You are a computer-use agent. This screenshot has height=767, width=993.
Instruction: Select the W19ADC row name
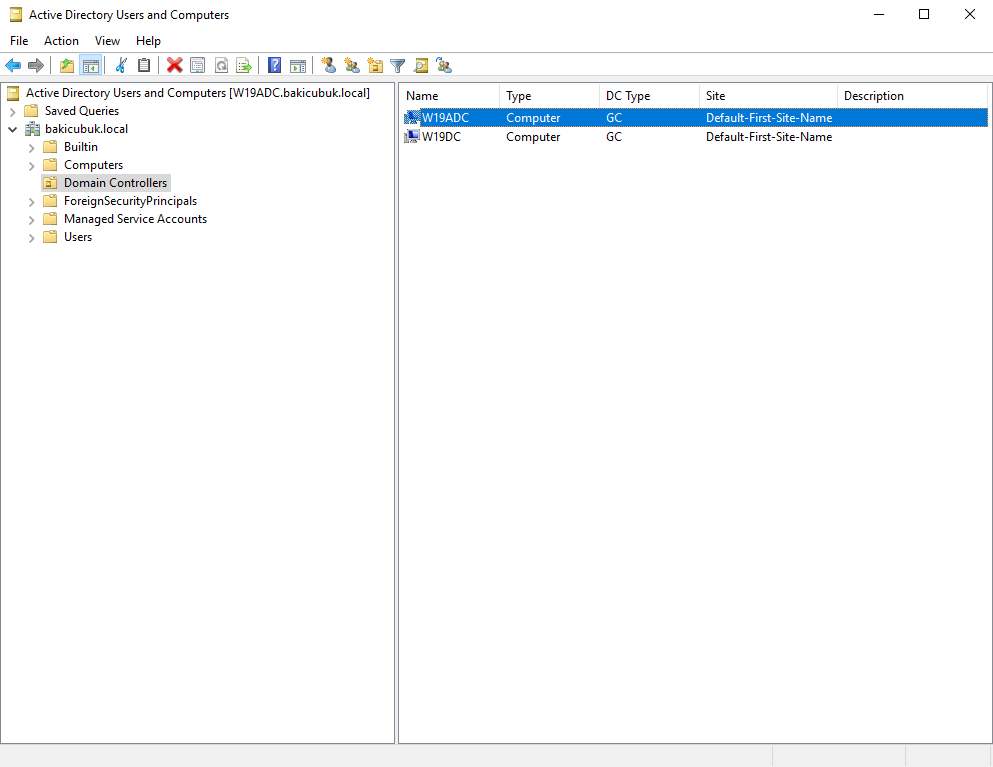pyautogui.click(x=446, y=118)
